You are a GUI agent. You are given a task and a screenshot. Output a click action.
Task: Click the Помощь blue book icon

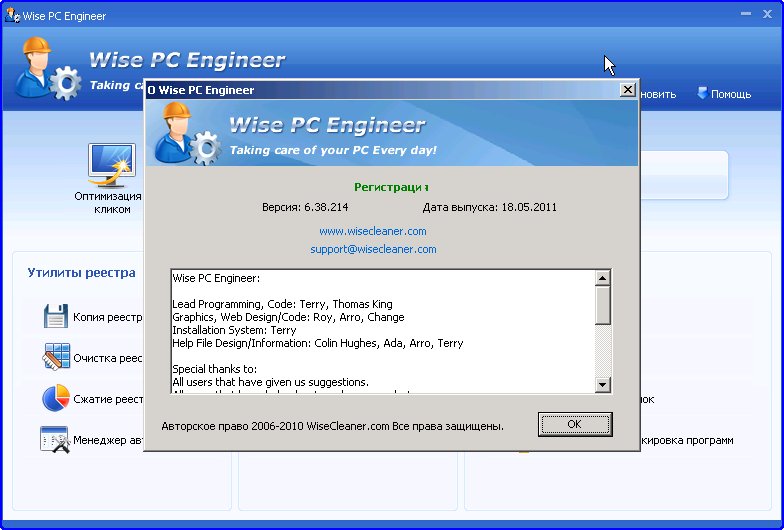coord(702,92)
